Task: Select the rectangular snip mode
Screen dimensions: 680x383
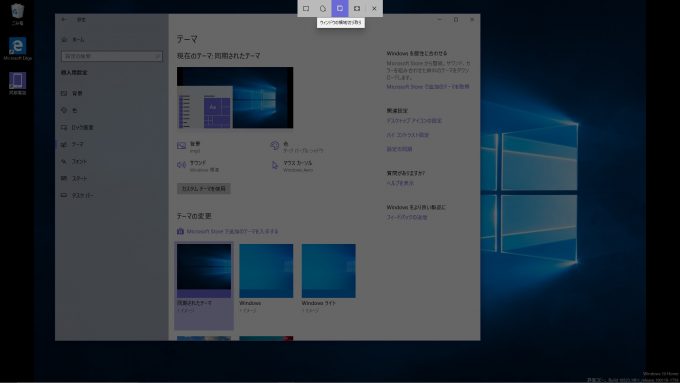Action: click(x=306, y=8)
